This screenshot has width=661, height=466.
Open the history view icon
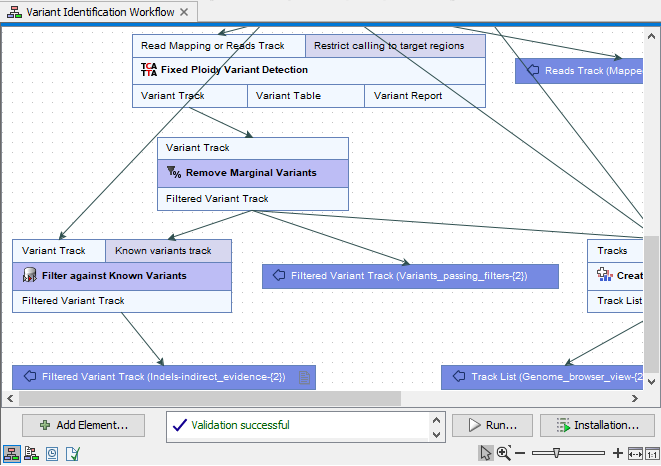pyautogui.click(x=51, y=453)
